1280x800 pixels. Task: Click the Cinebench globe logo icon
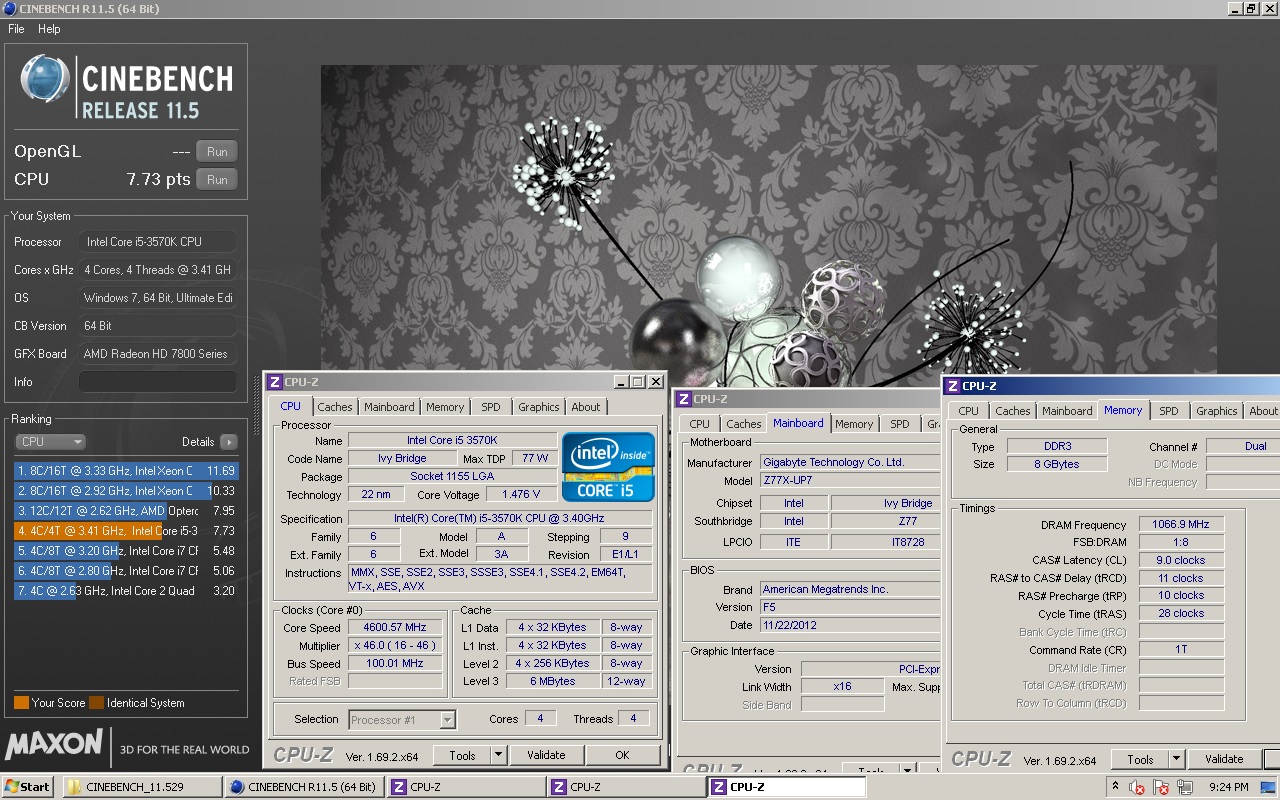coord(46,81)
